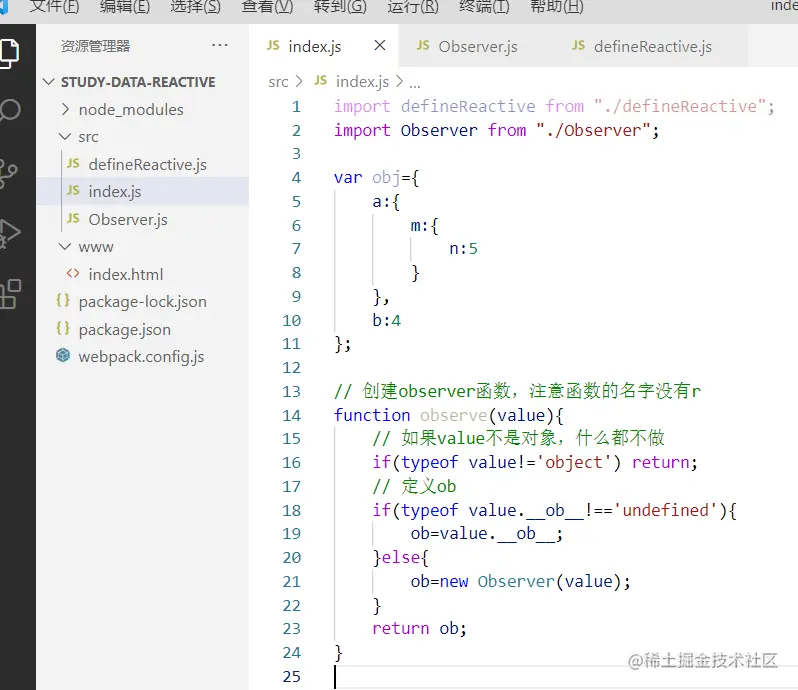
Task: Collapse the www folder
Action: point(65,246)
